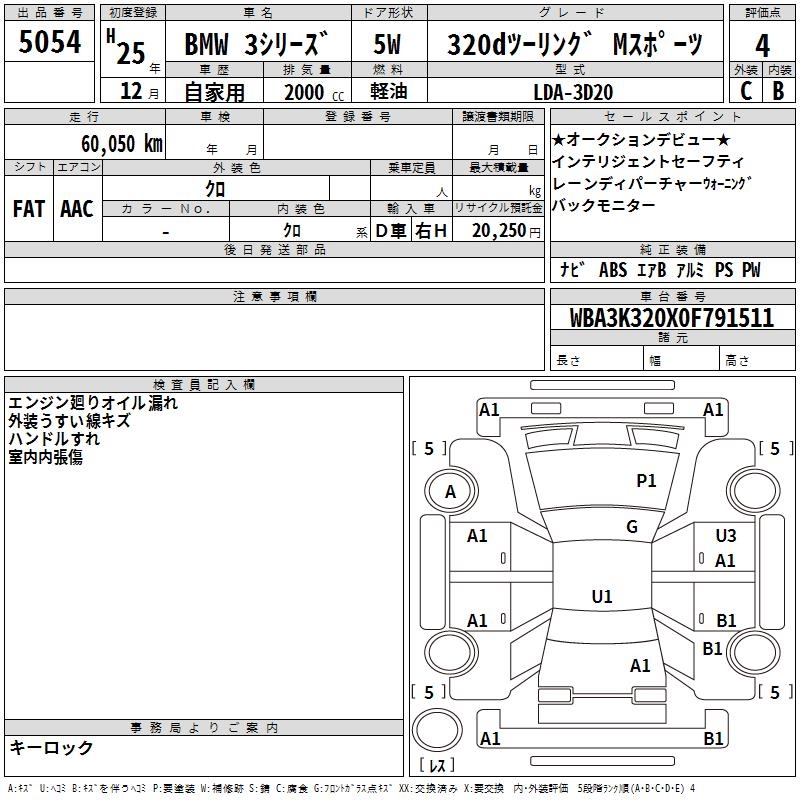Click レーンディパーチャーウォーニング line
The image size is (800, 800).
click(653, 183)
